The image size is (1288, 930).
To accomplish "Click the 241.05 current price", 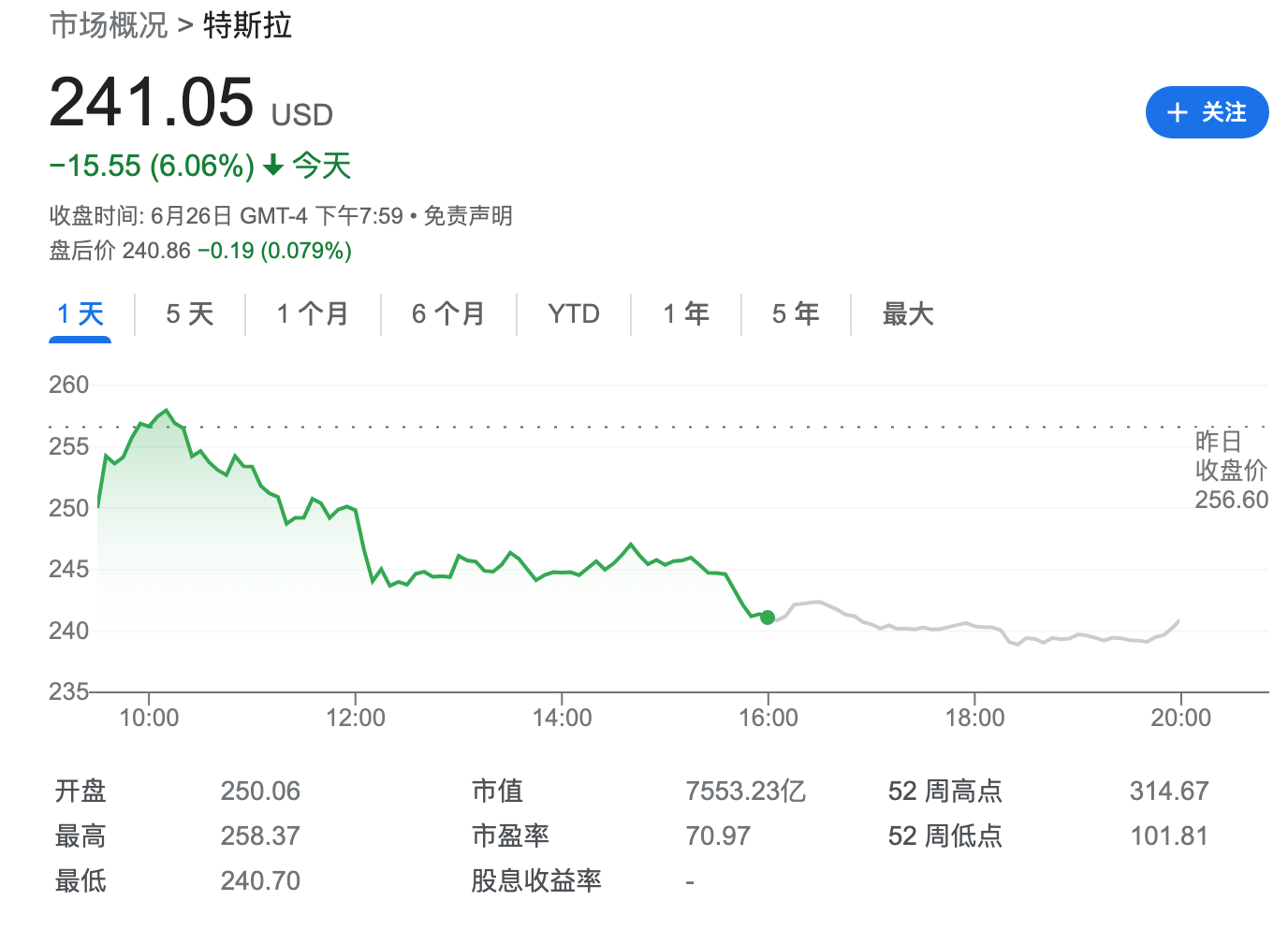I will click(152, 102).
